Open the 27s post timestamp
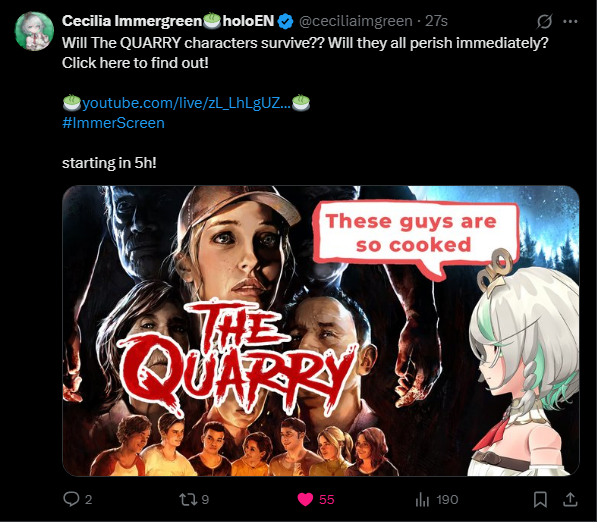The width and height of the screenshot is (597, 522). pyautogui.click(x=436, y=21)
